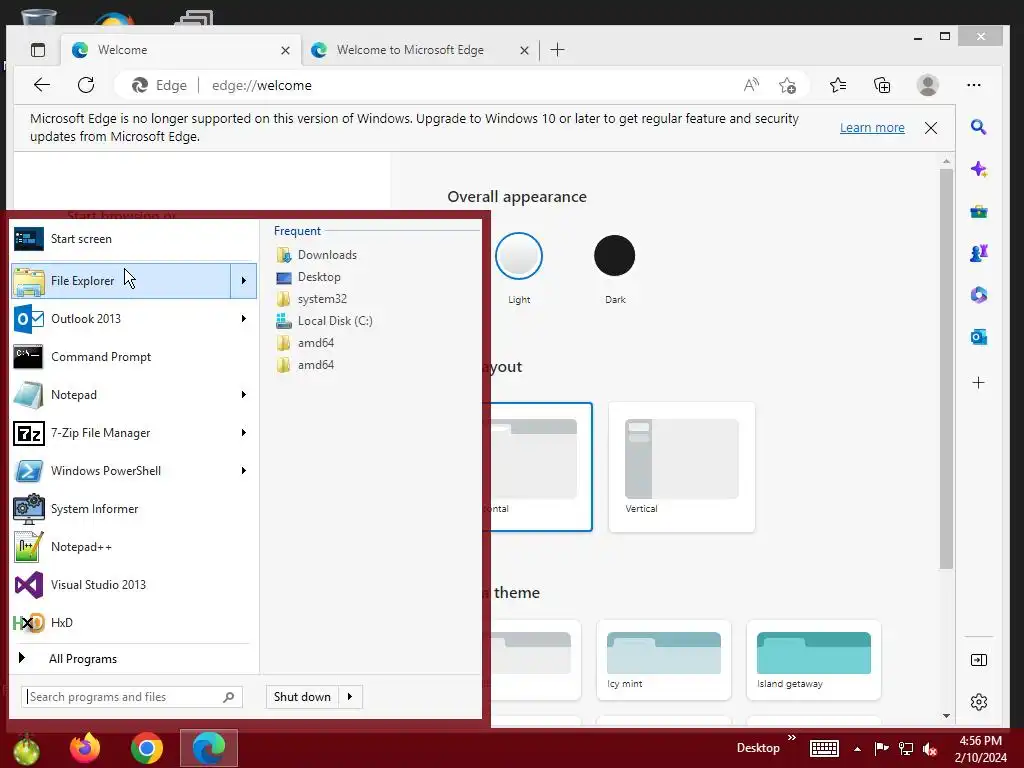The image size is (1024, 768).
Task: Launch Notepad++ from start menu
Action: click(x=134, y=547)
